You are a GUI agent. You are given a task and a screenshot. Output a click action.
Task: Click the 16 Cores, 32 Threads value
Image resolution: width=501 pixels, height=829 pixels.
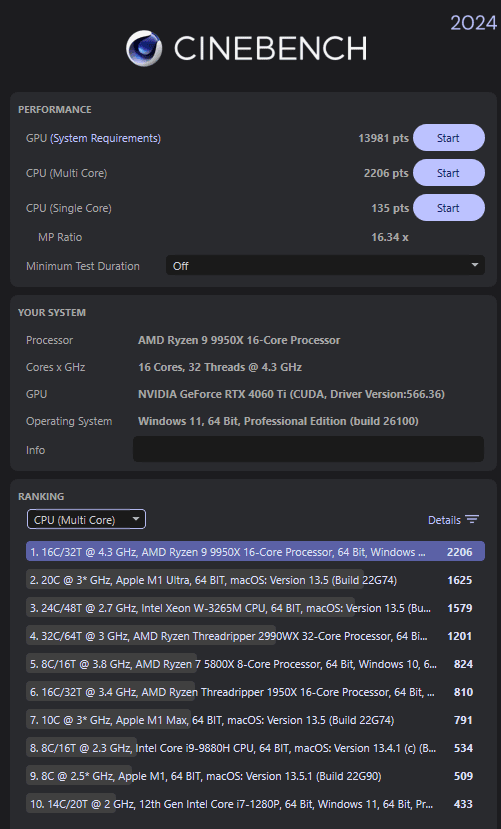pos(220,367)
